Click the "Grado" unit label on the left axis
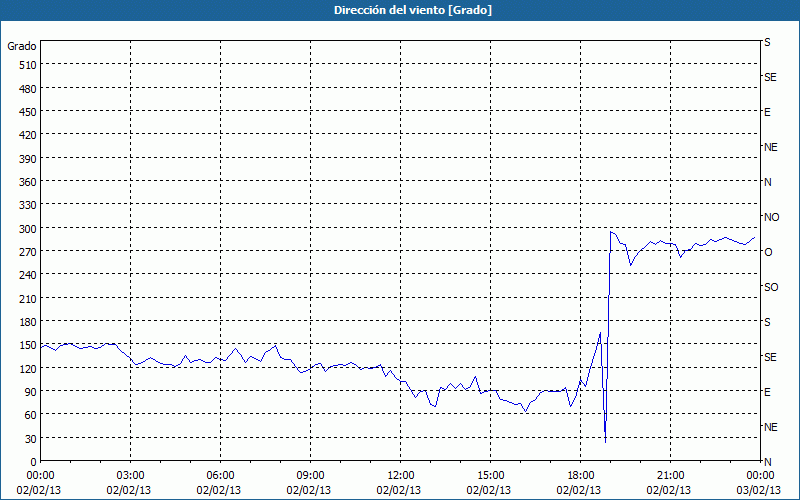Image resolution: width=800 pixels, height=500 pixels. pyautogui.click(x=22, y=46)
